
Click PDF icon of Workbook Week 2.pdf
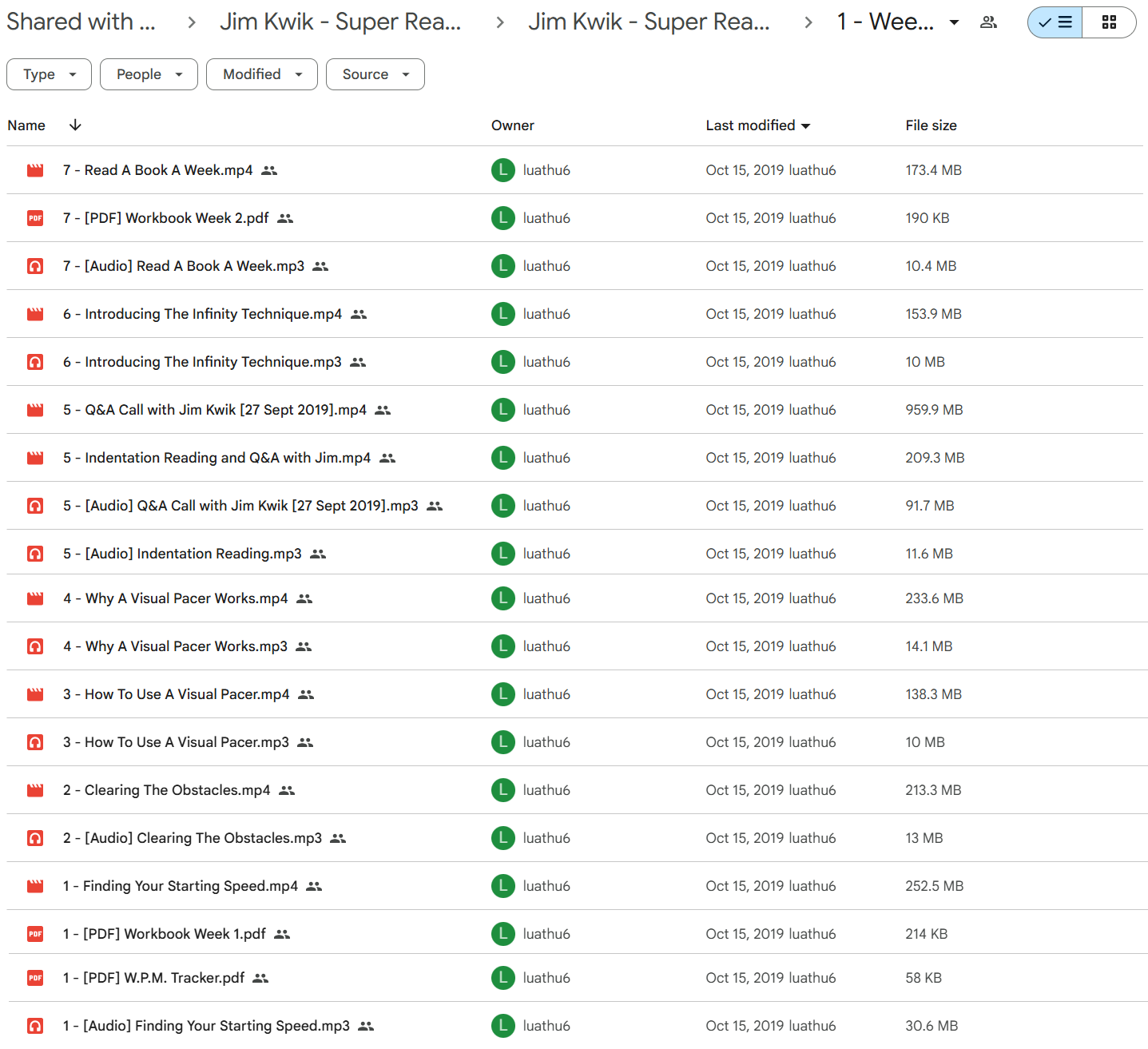tap(35, 218)
